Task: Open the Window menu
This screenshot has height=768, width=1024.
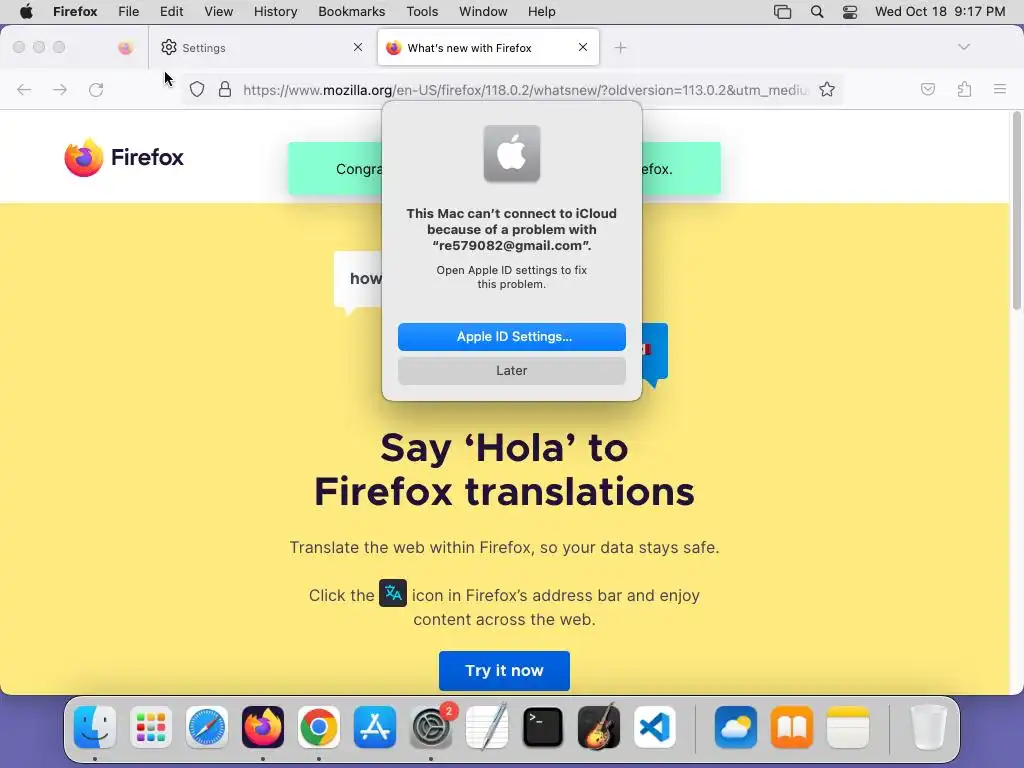Action: pyautogui.click(x=483, y=12)
